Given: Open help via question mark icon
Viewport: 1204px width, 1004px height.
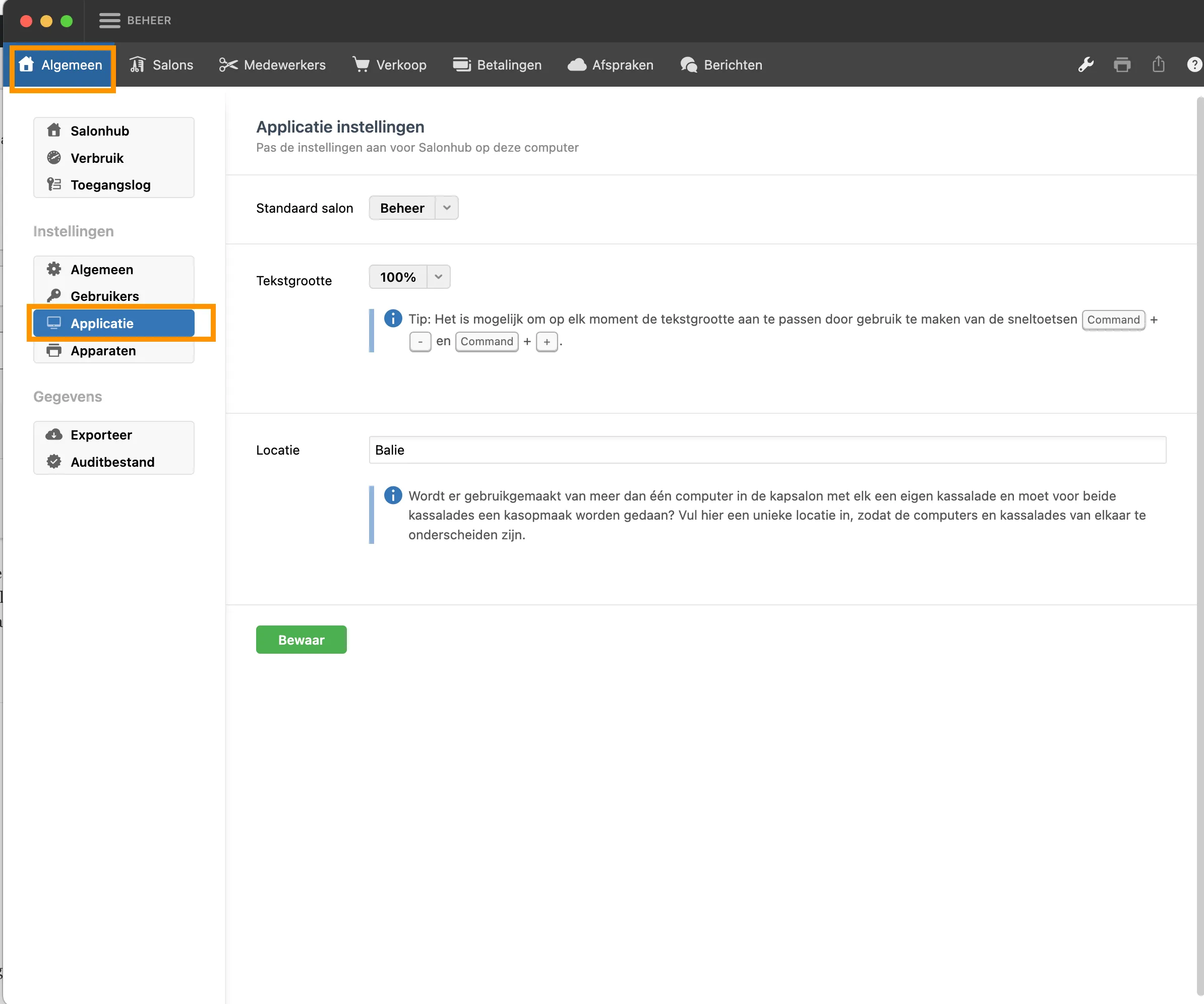Looking at the screenshot, I should (1194, 65).
